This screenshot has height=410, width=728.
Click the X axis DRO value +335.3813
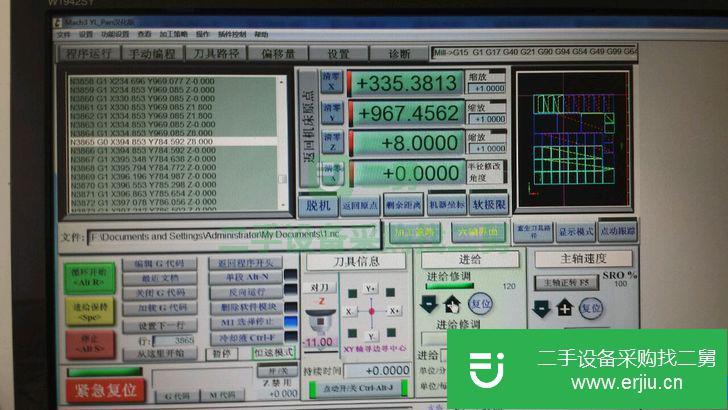point(406,83)
